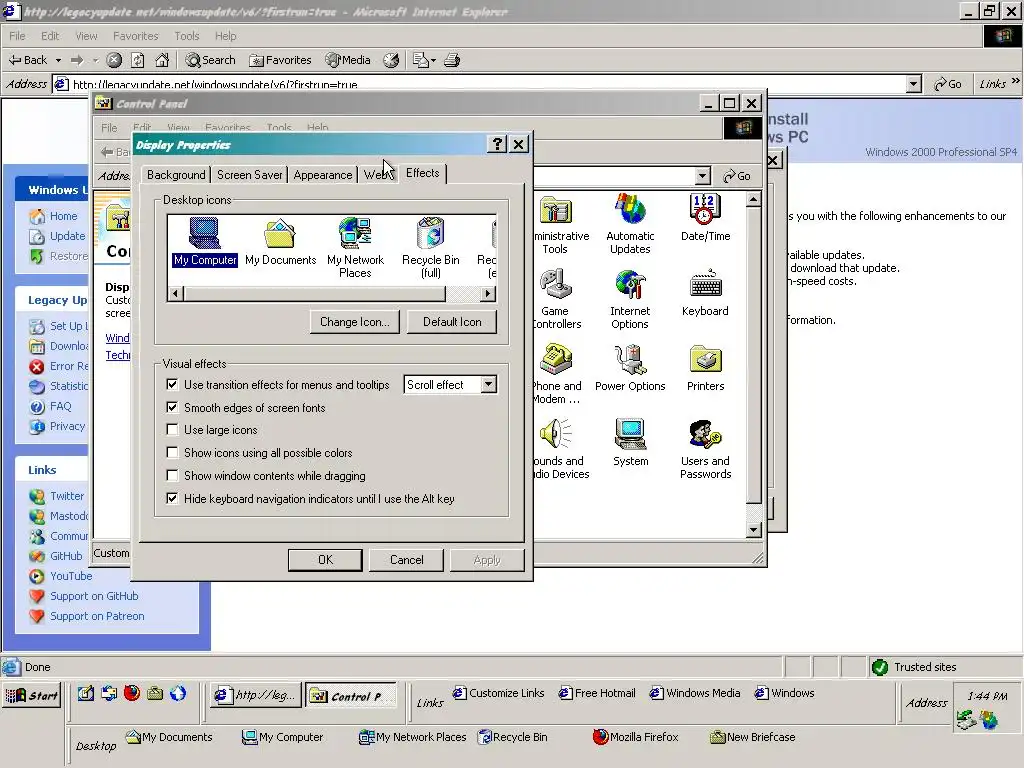
Task: Switch to the Appearance tab
Action: 323,174
